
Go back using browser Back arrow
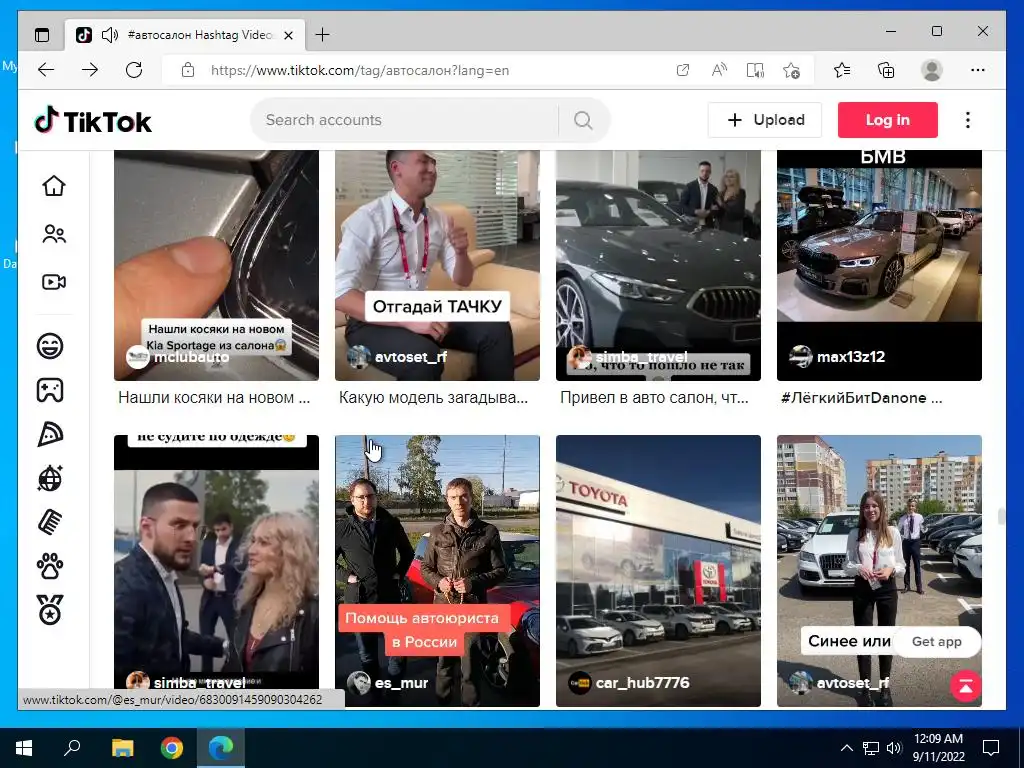[x=46, y=70]
